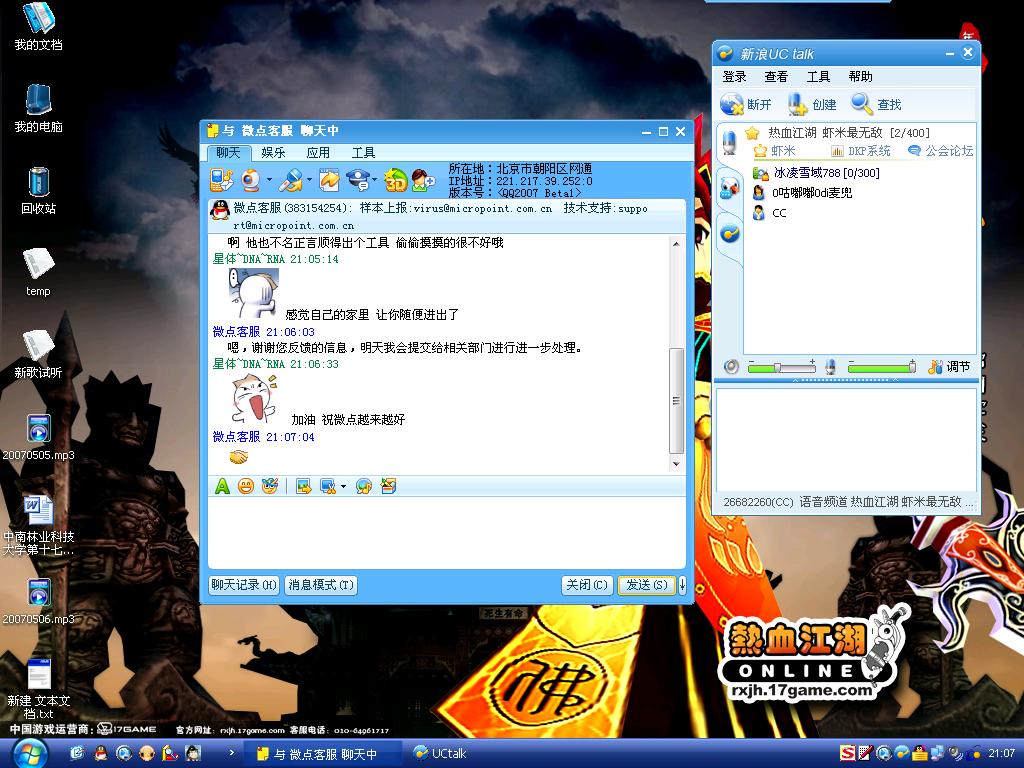The image size is (1024, 768).
Task: Select user 0咕嘟嘟0di麦兜
Action: [x=802, y=193]
